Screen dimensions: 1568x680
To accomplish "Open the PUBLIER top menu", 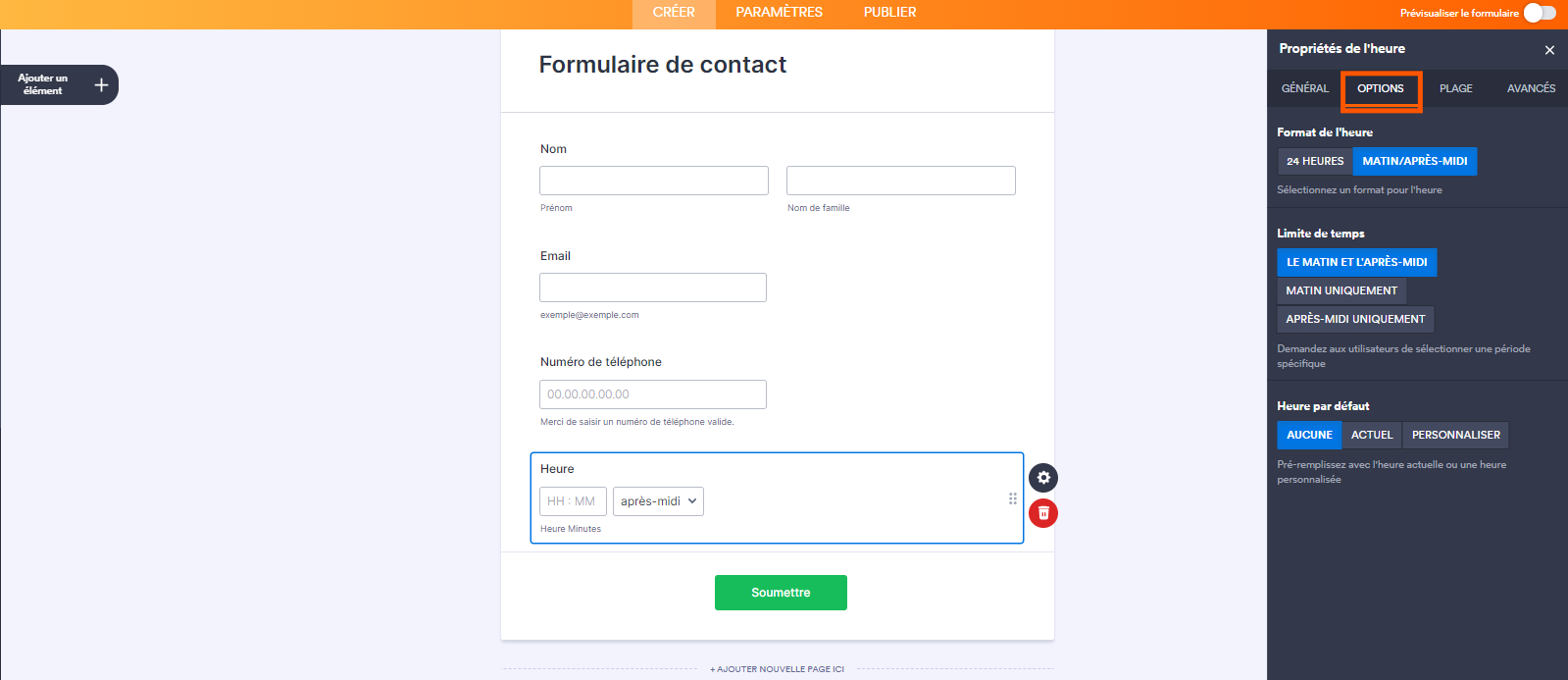I will click(x=889, y=13).
